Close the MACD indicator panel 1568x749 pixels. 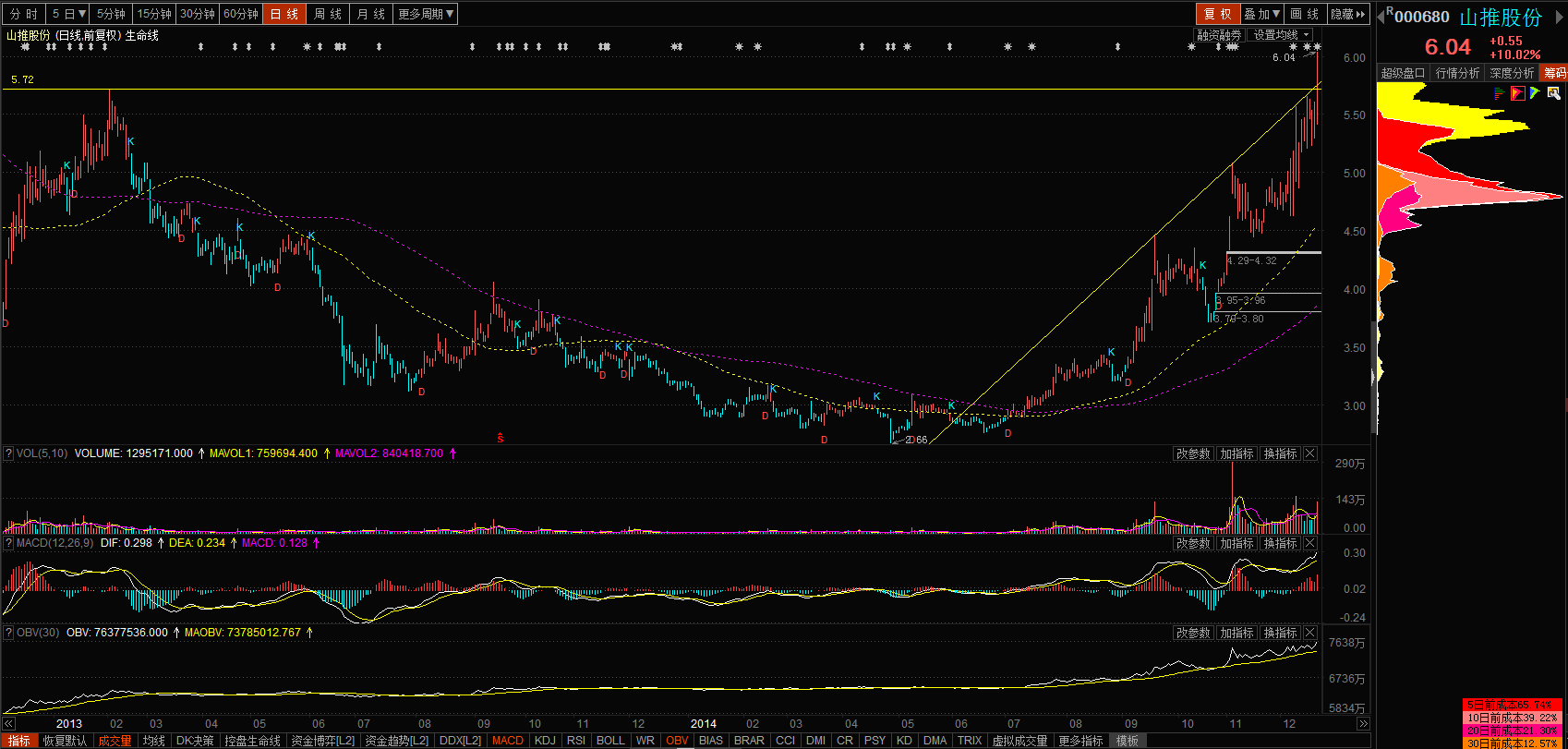click(x=1309, y=543)
